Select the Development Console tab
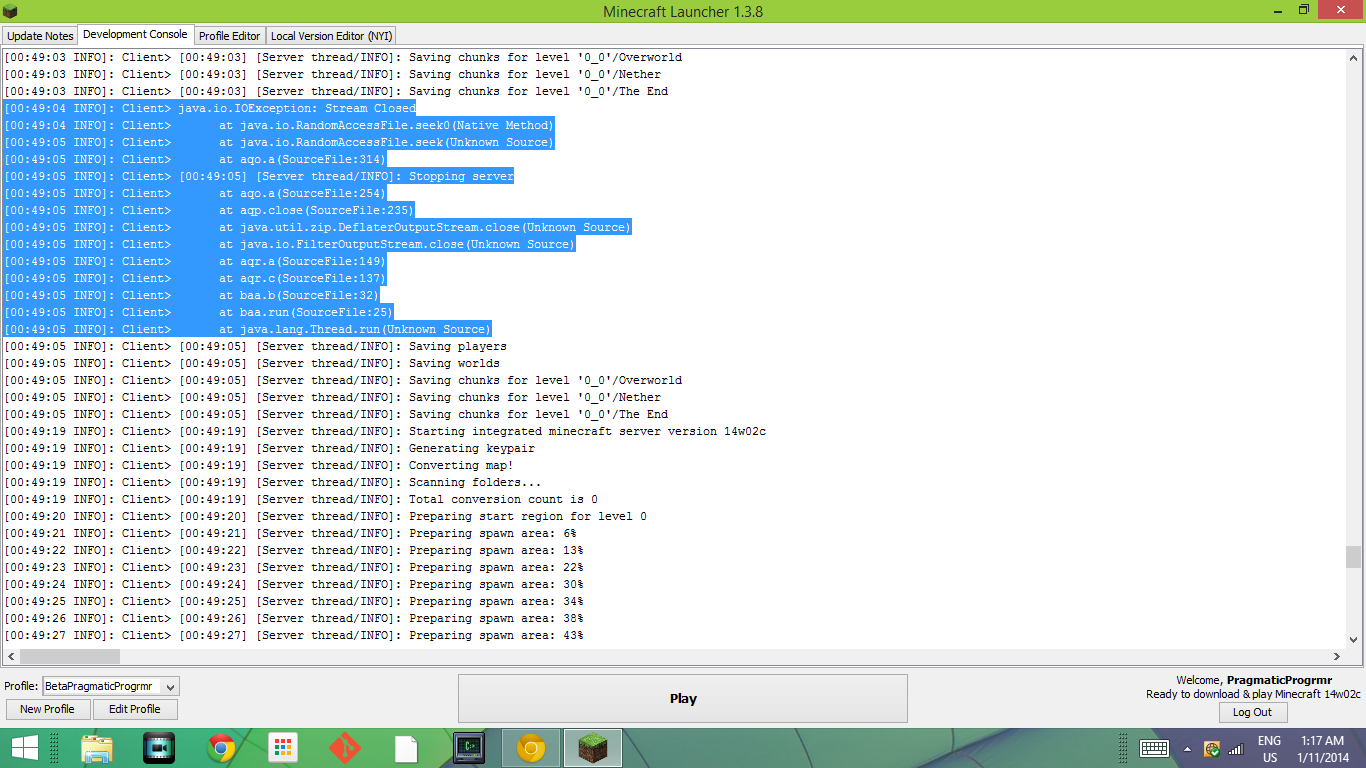 135,35
